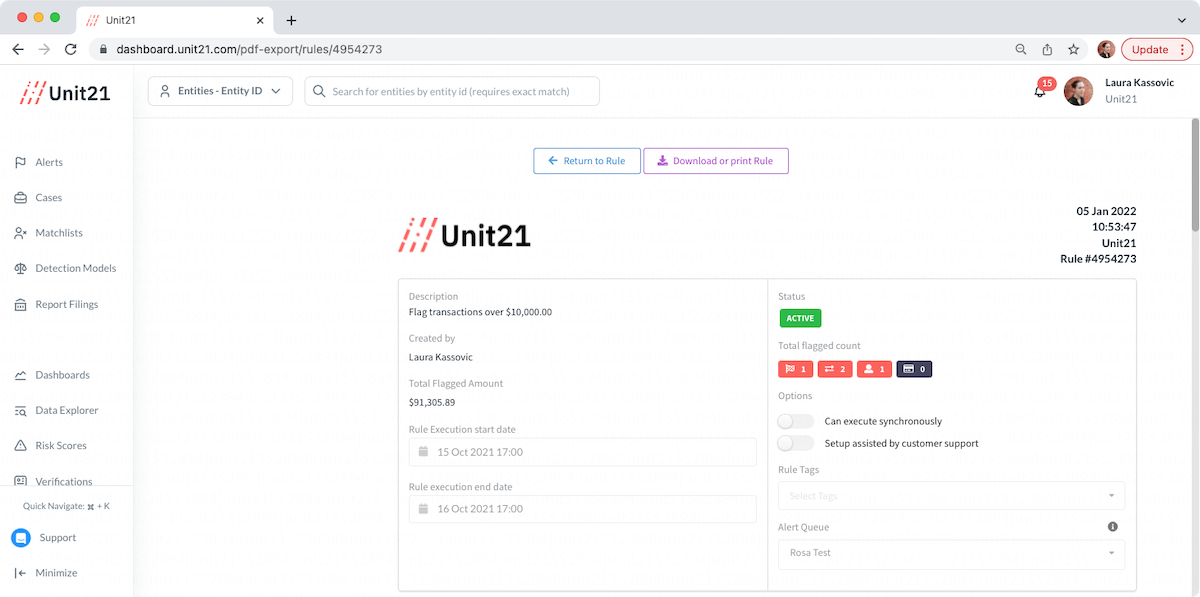Viewport: 1200px width, 597px height.
Task: Toggle Can execute synchronously switch
Action: point(796,421)
